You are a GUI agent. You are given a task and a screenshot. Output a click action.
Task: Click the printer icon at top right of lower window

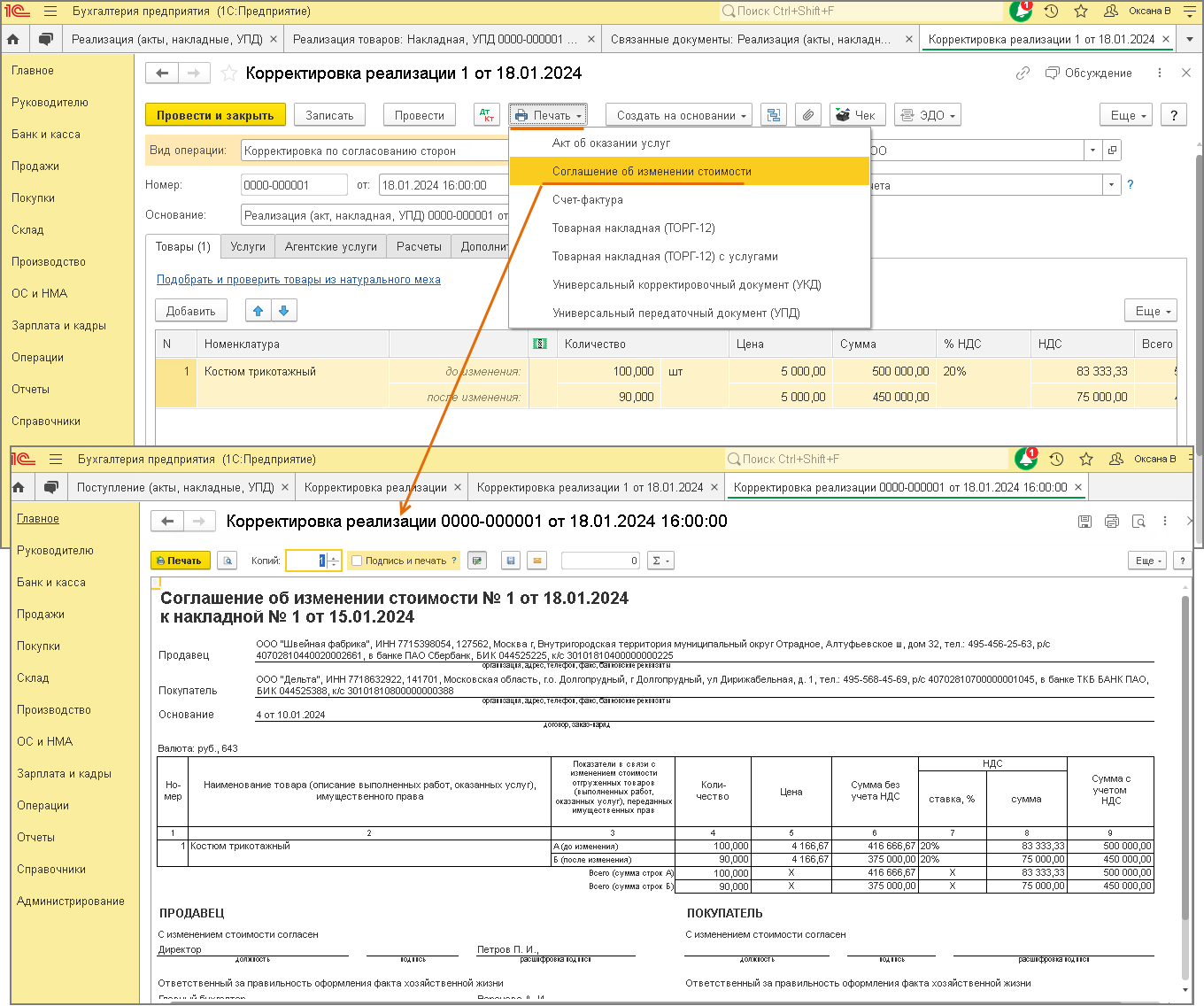[x=1112, y=521]
